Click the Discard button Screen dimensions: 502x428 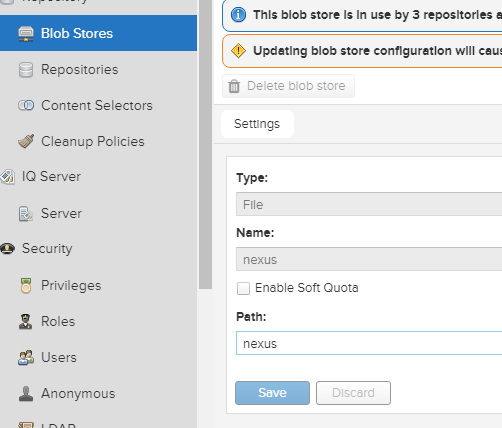tap(353, 393)
